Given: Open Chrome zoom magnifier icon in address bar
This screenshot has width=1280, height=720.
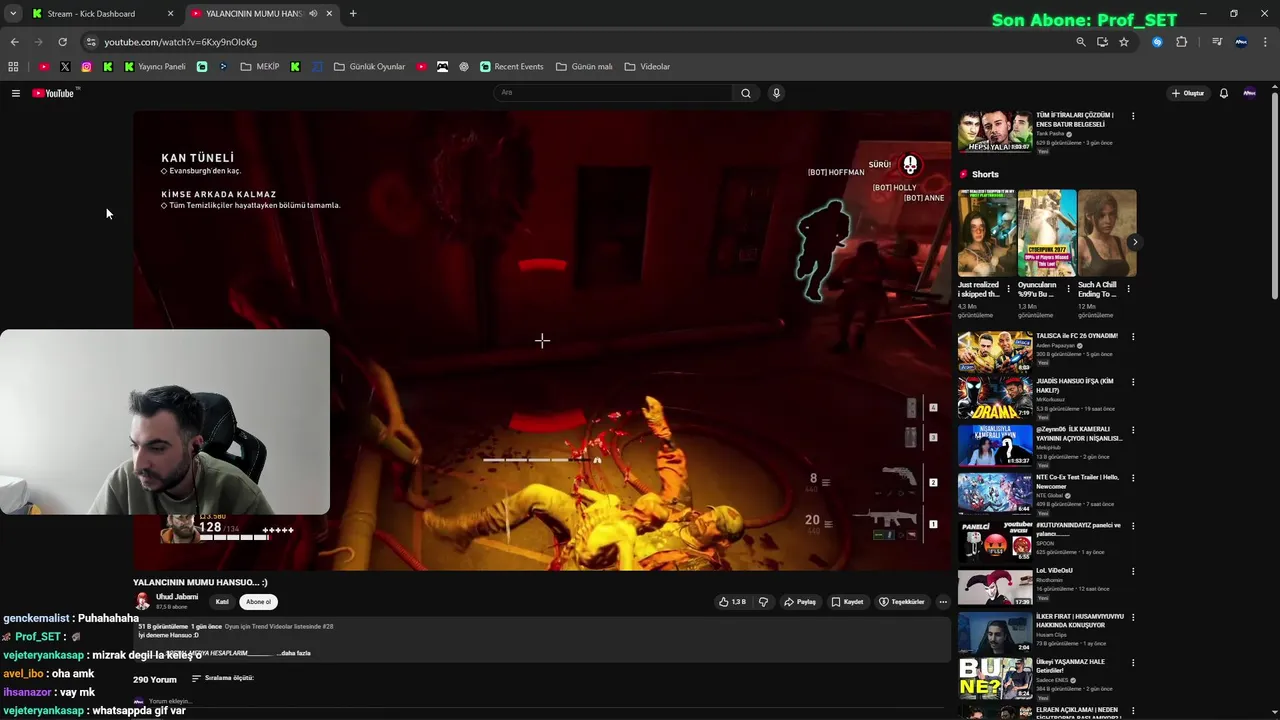Looking at the screenshot, I should point(1080,42).
